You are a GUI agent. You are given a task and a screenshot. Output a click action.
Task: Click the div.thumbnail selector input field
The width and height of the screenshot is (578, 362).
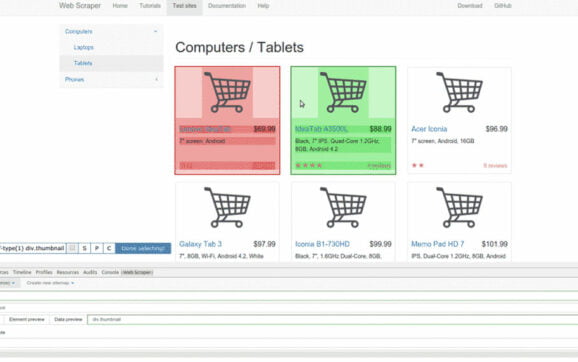coord(332,319)
